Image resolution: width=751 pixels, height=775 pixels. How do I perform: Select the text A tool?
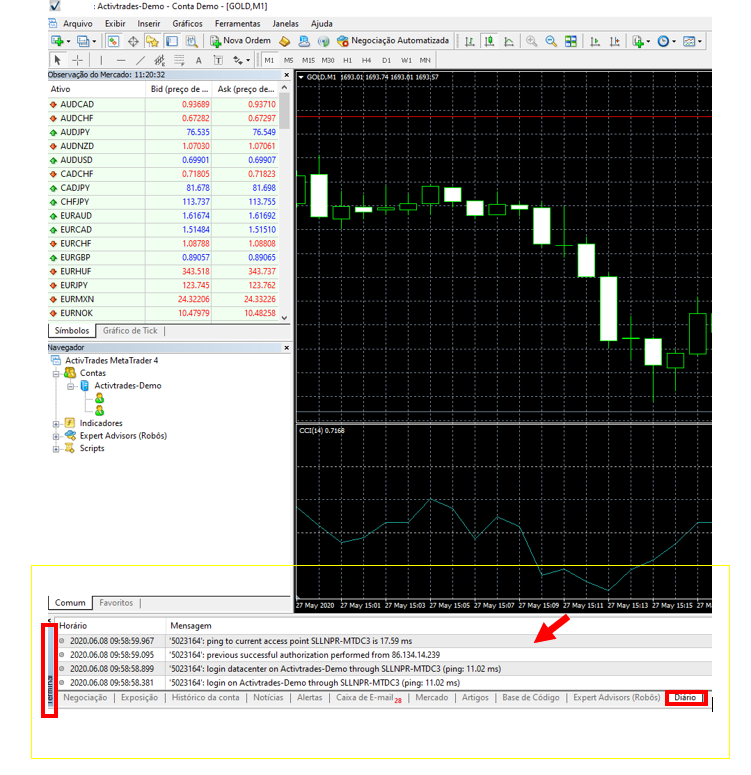tap(198, 60)
